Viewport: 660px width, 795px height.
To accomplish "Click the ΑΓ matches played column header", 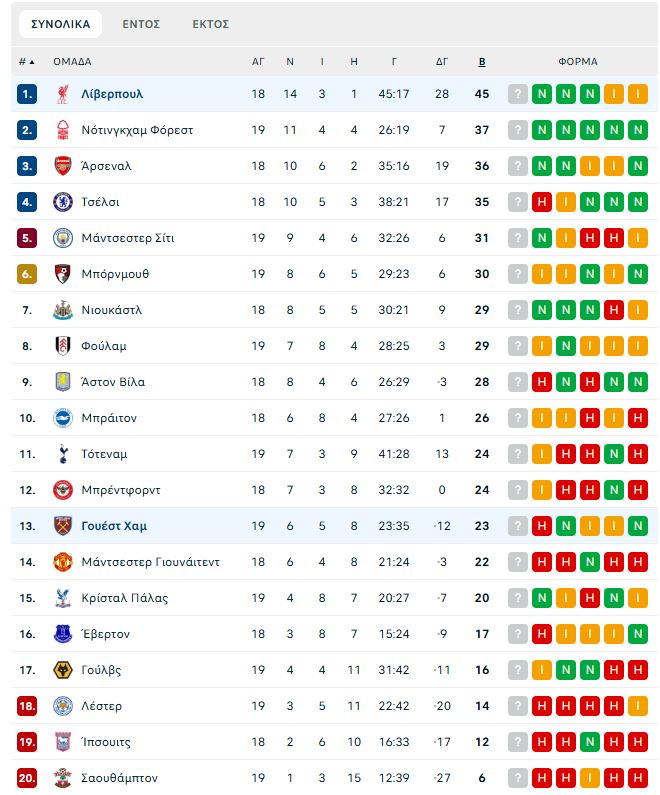I will 258,62.
